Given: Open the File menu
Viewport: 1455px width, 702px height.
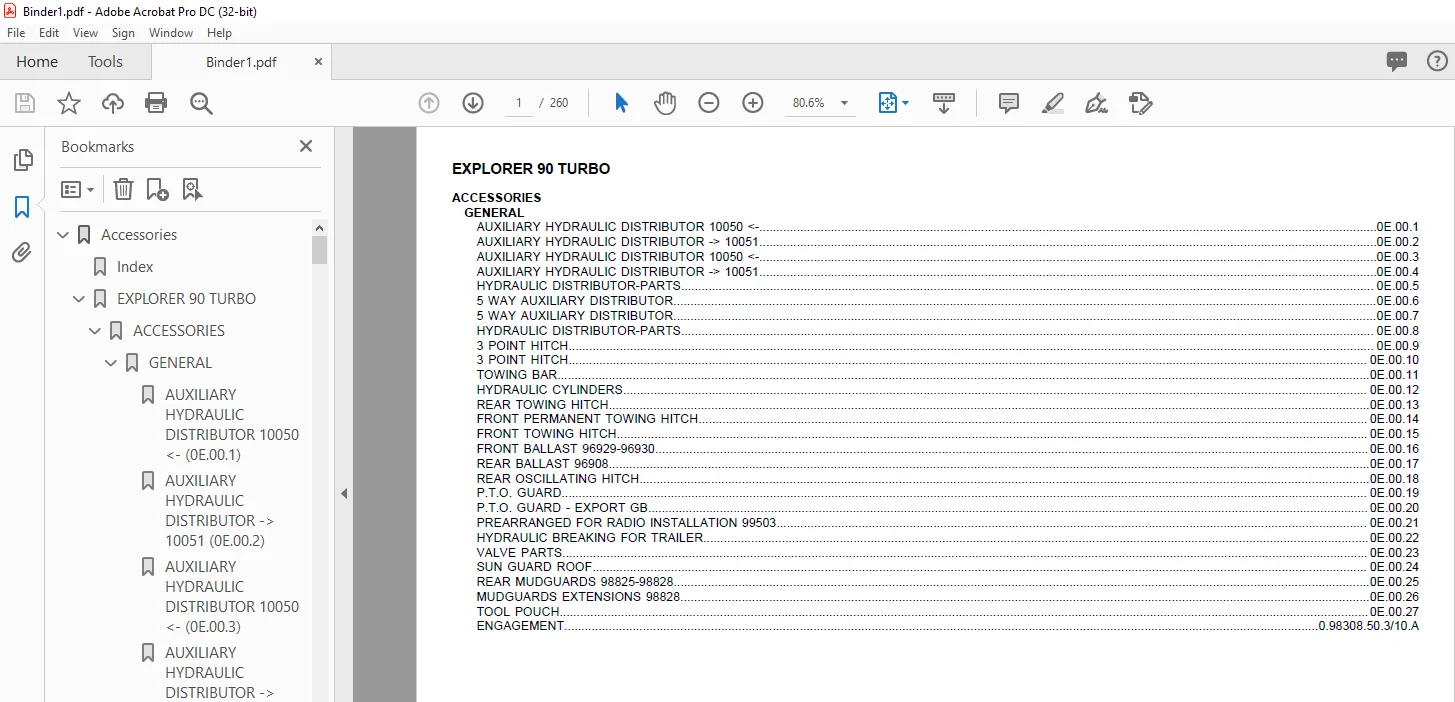Looking at the screenshot, I should [16, 33].
